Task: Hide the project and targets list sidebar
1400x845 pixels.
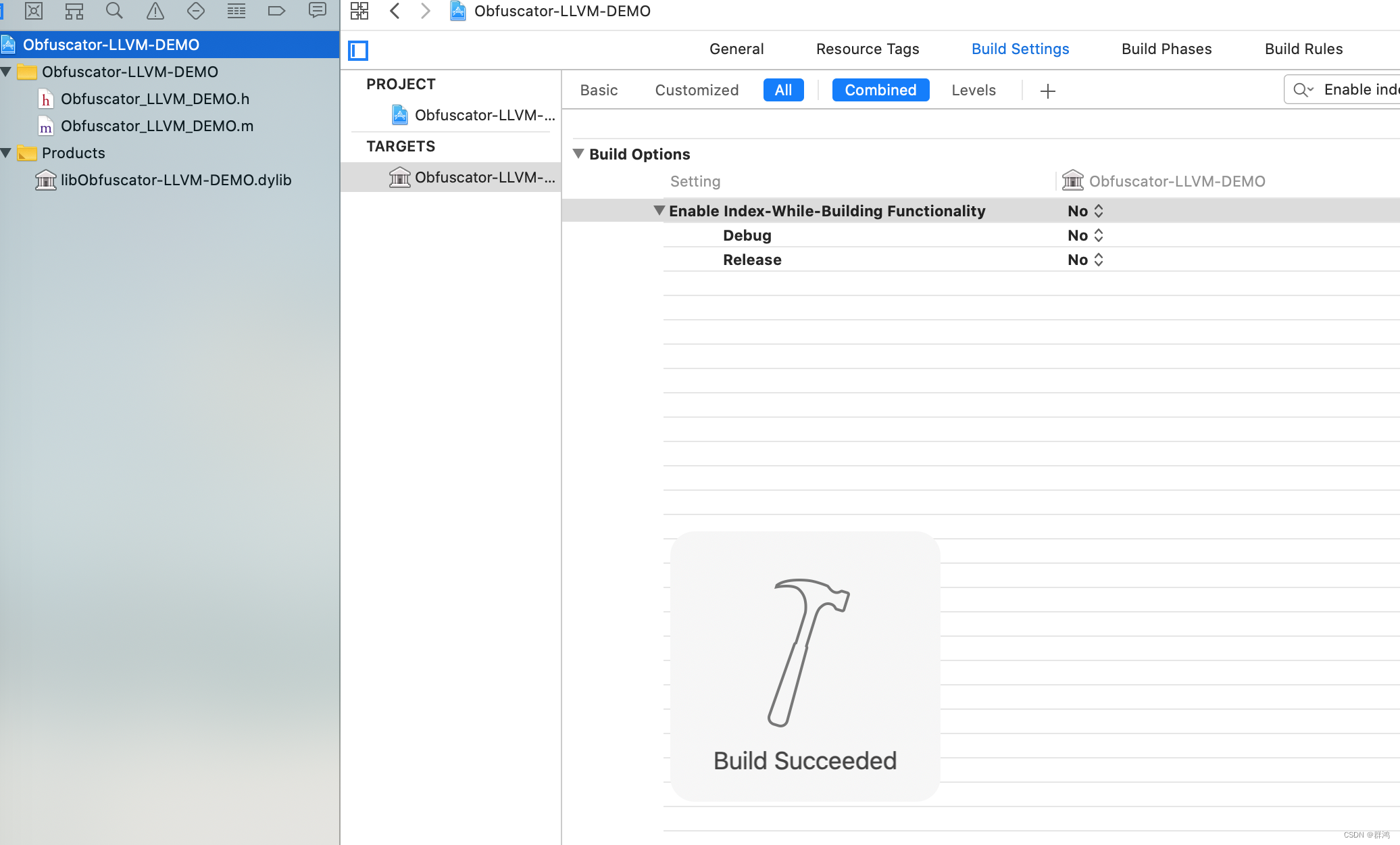Action: click(x=358, y=50)
